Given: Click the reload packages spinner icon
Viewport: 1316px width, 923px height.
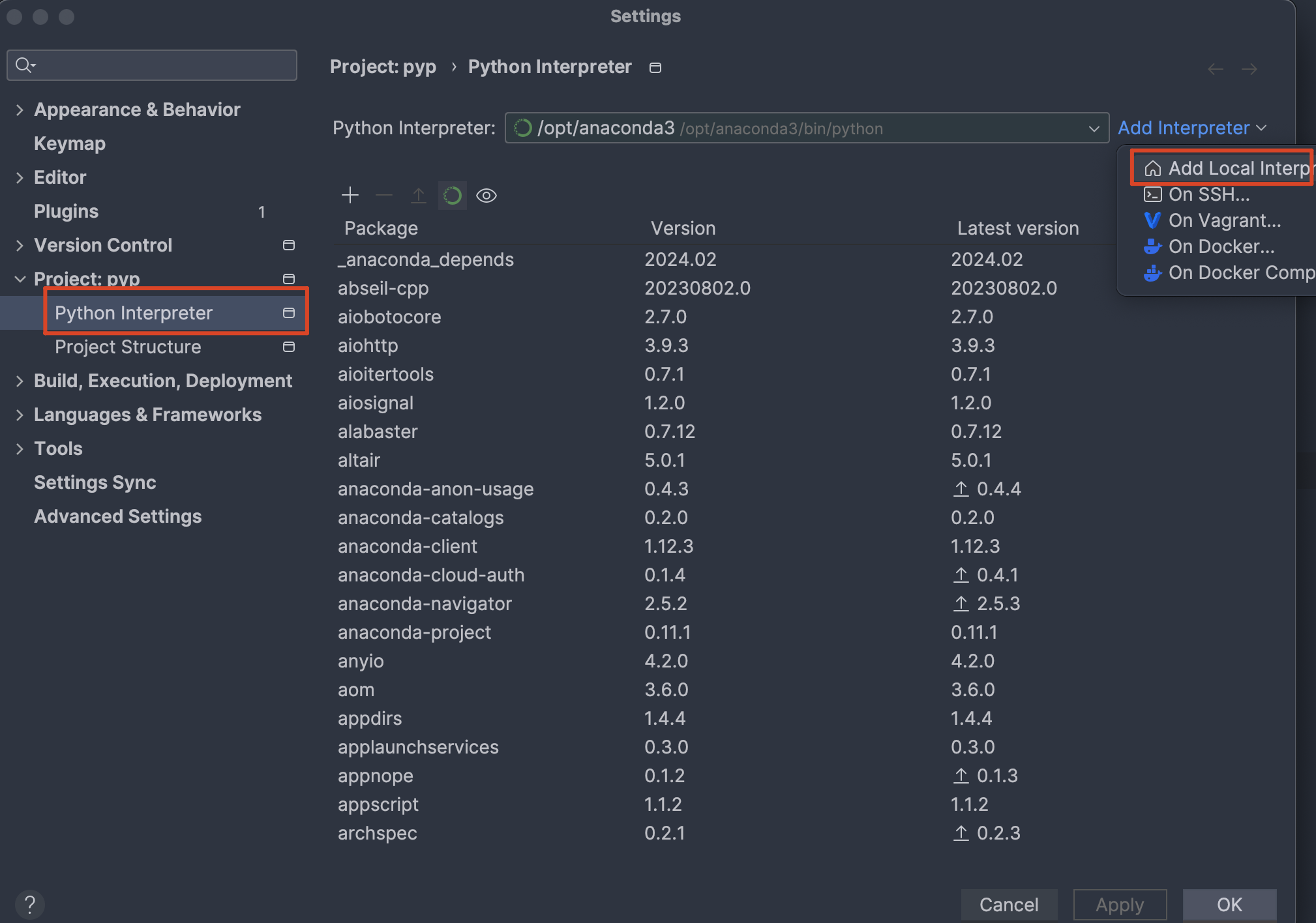Looking at the screenshot, I should [452, 195].
